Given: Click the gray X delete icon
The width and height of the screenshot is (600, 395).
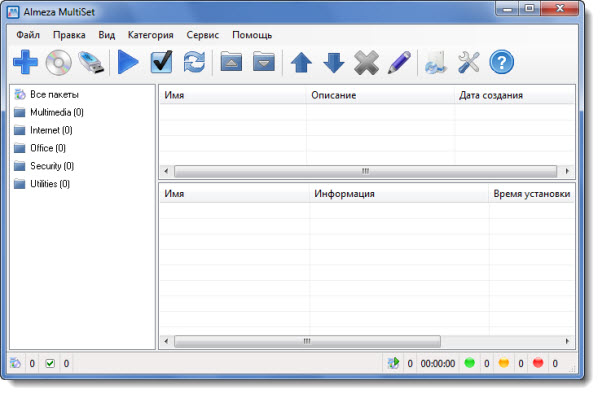Looking at the screenshot, I should click(x=366, y=62).
